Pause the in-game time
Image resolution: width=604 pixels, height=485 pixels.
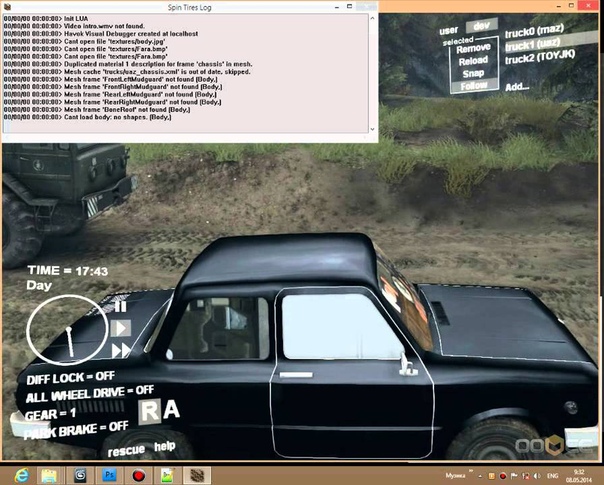pyautogui.click(x=120, y=307)
